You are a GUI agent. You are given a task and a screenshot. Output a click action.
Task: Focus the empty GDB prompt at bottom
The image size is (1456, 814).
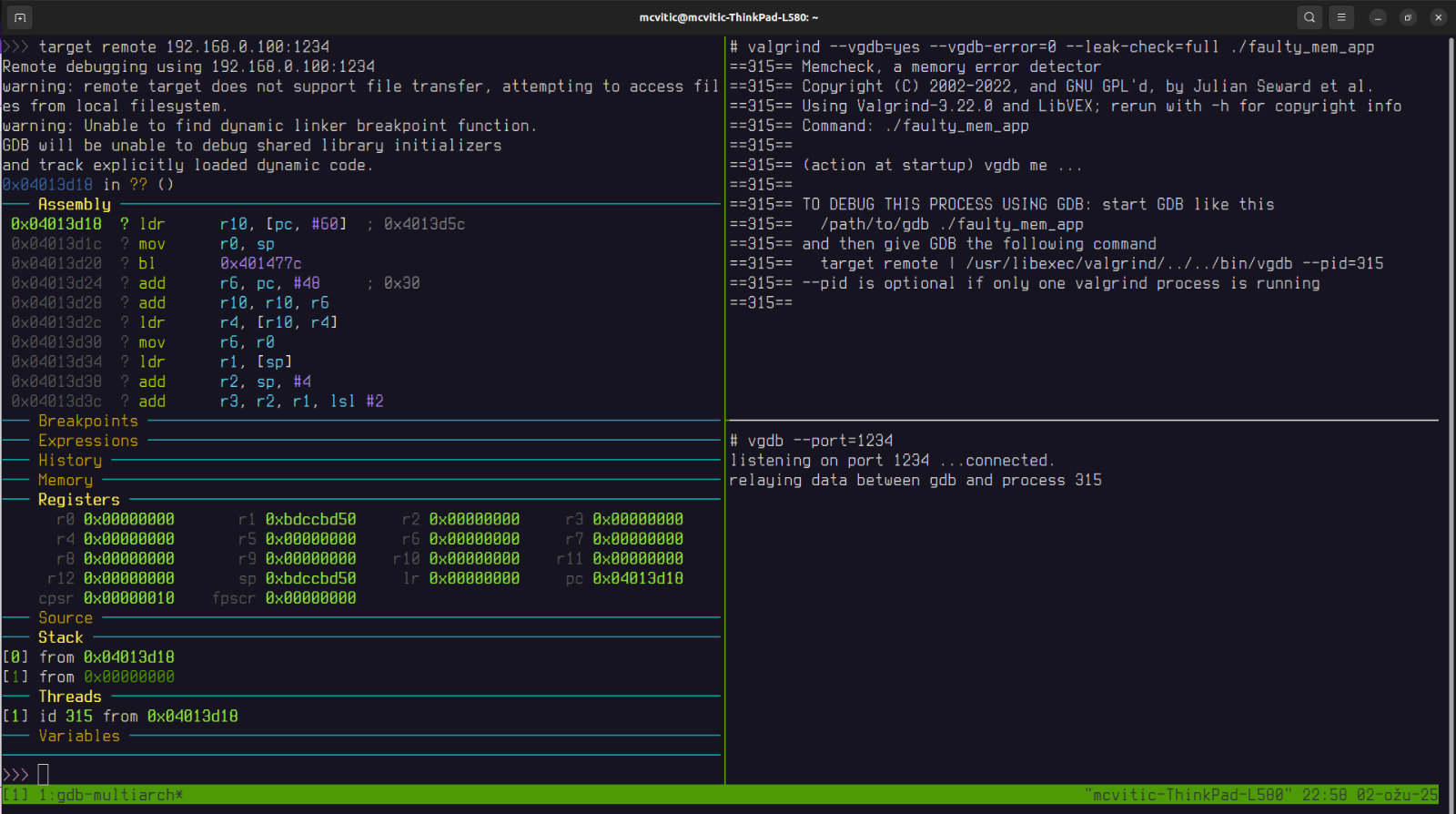(x=43, y=775)
